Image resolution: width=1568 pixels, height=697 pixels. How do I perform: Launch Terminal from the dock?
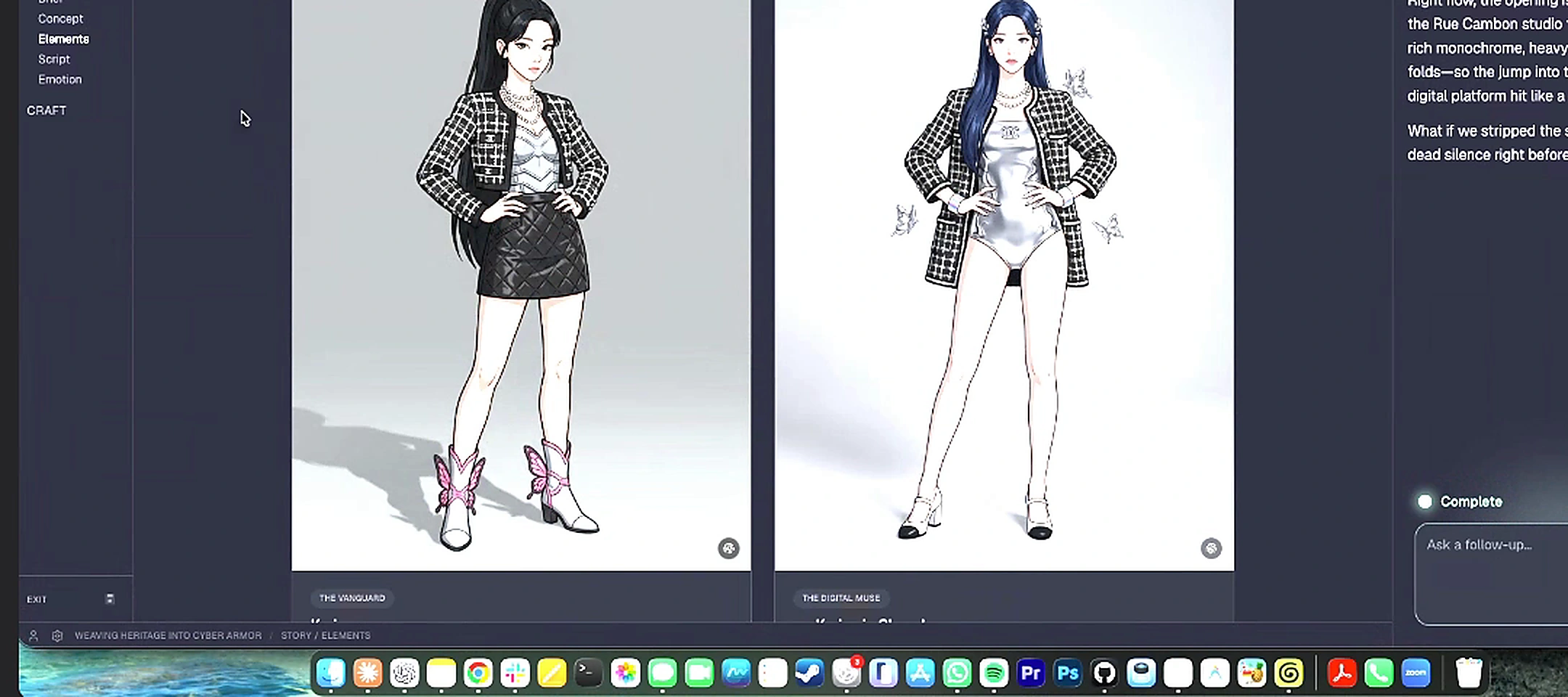(589, 673)
